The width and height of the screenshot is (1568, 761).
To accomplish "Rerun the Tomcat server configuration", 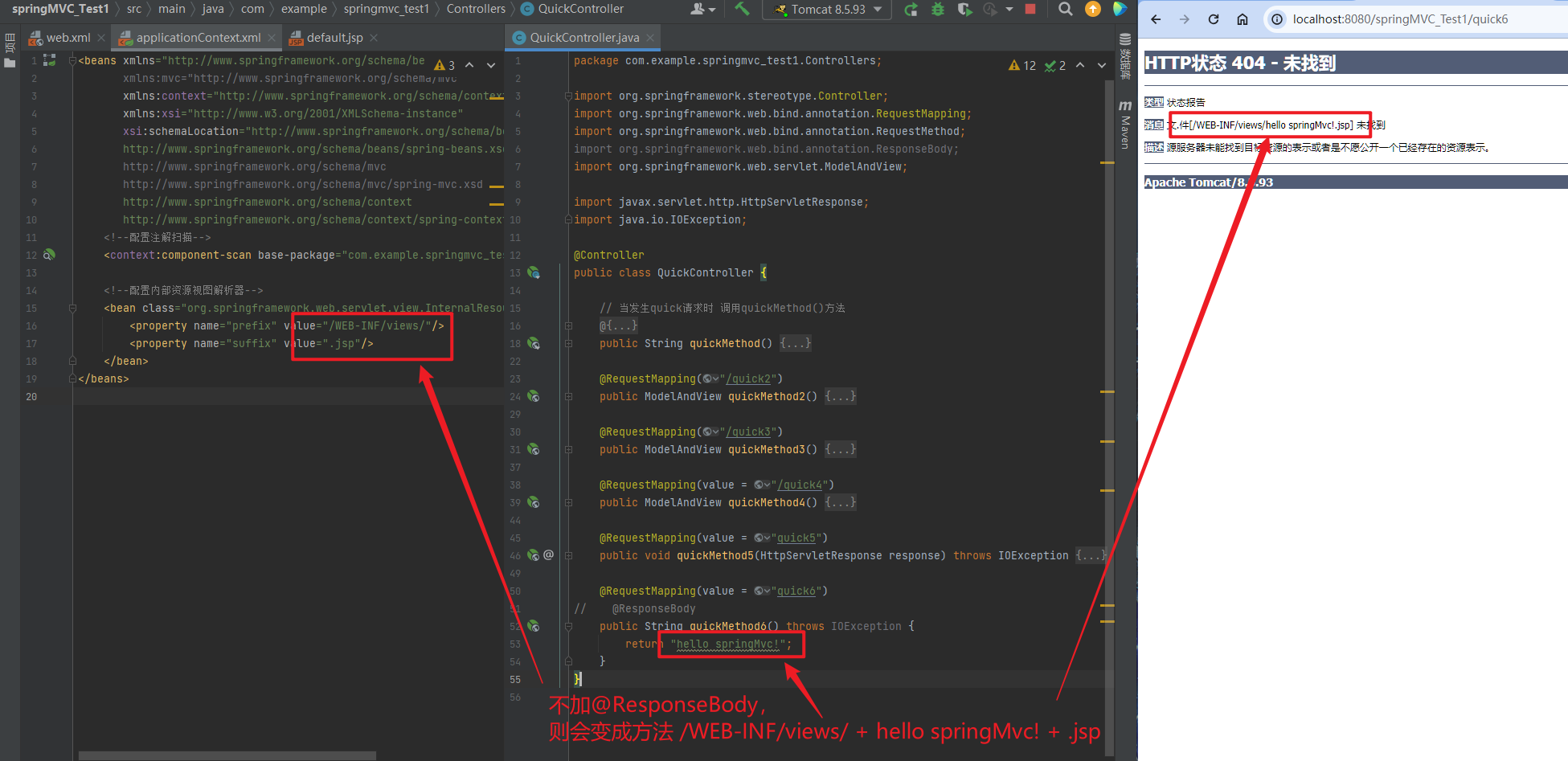I will click(x=911, y=10).
